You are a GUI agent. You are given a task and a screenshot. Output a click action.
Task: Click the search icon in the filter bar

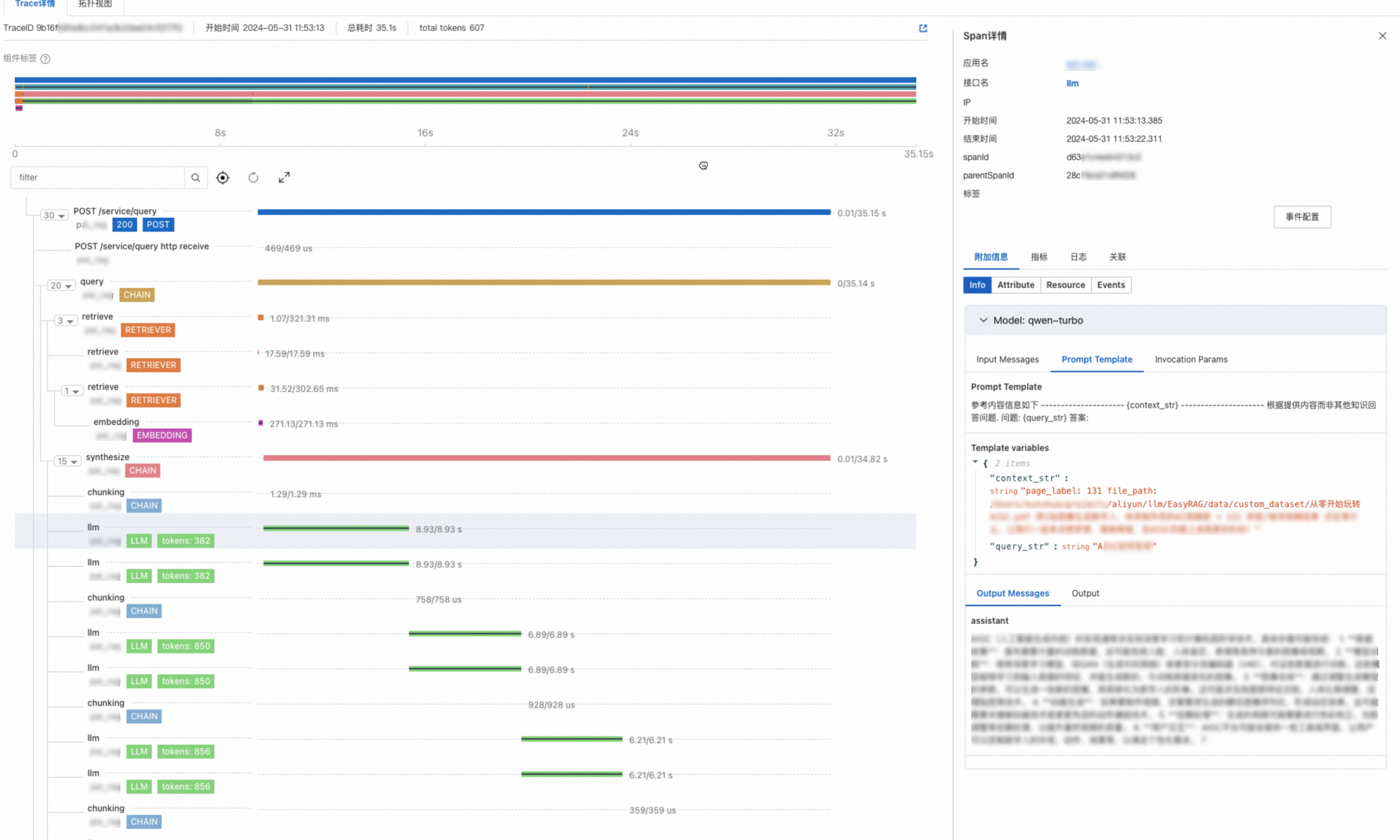(x=196, y=177)
